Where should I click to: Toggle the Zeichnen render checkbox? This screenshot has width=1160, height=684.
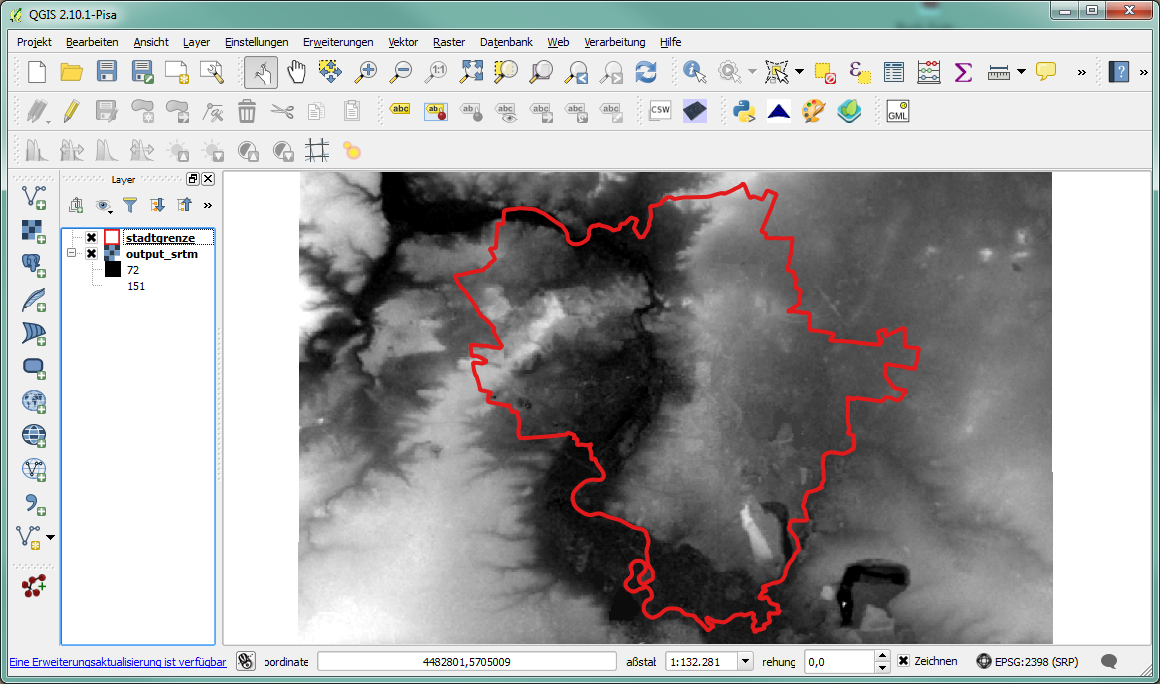[903, 661]
